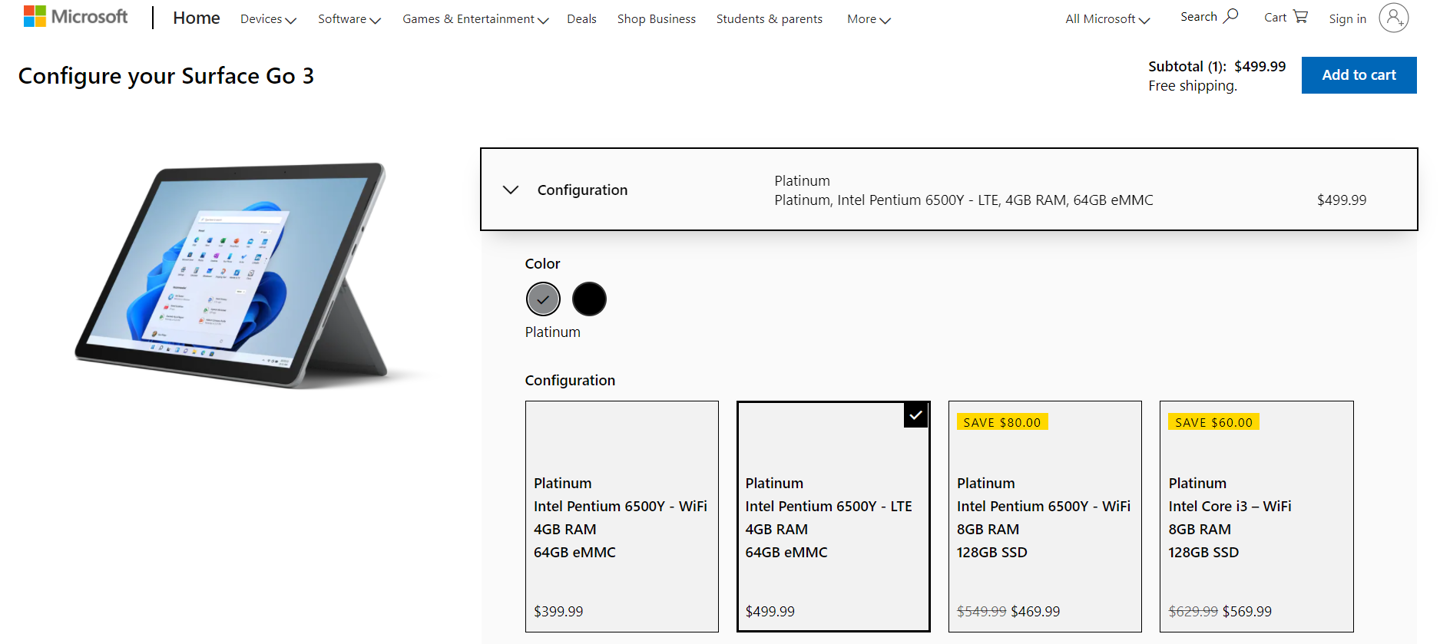1440x644 pixels.
Task: Select the Pentium 6500Y LTE 4GB configuration
Action: point(833,516)
